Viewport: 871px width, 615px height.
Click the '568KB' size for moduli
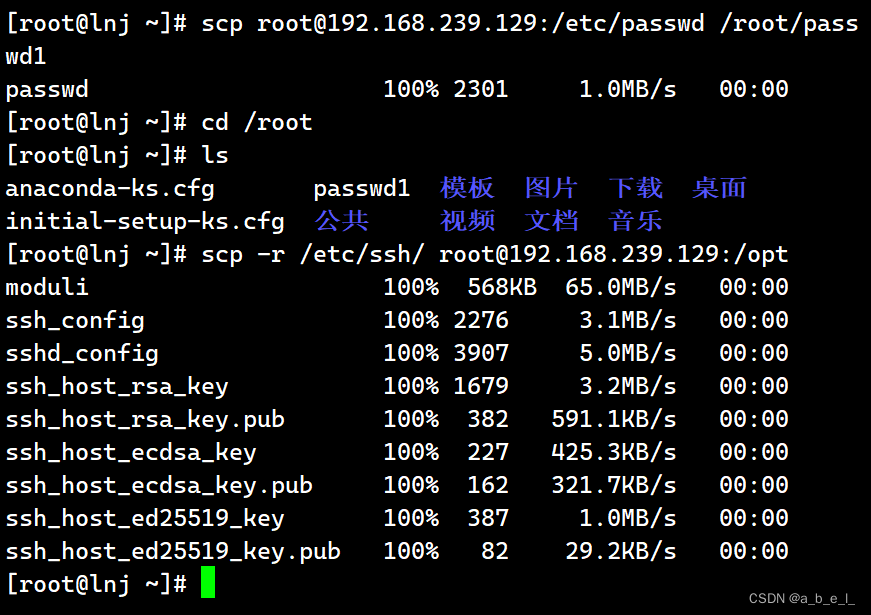coord(502,287)
